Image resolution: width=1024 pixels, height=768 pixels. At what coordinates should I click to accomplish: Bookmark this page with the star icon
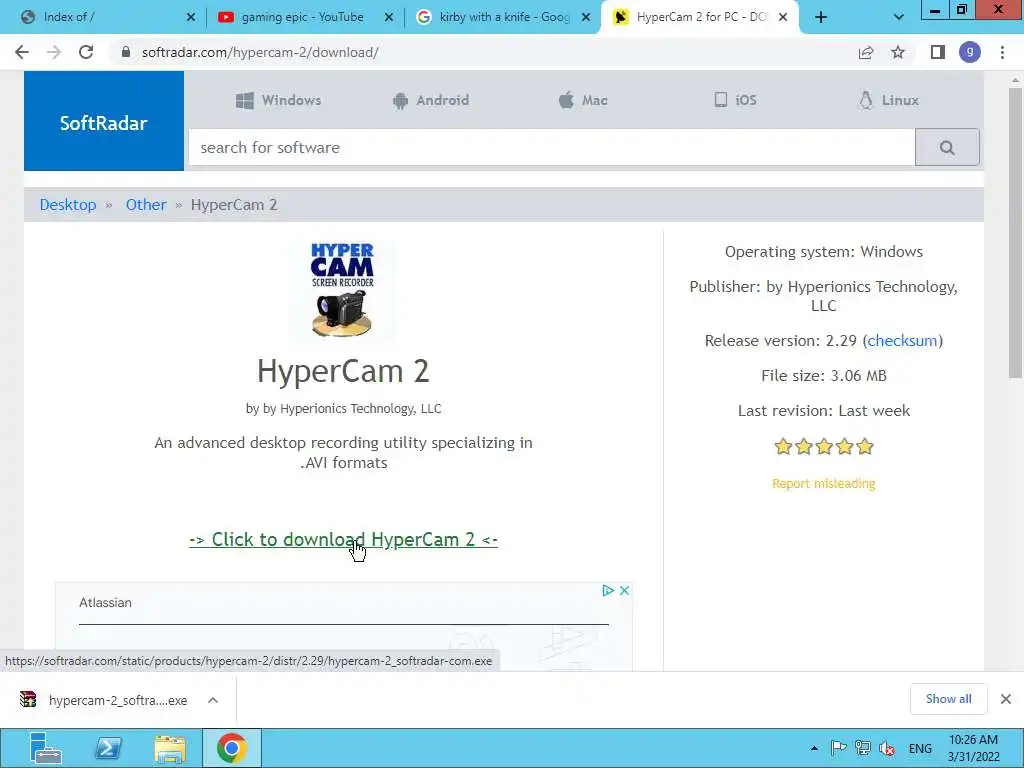click(x=898, y=52)
